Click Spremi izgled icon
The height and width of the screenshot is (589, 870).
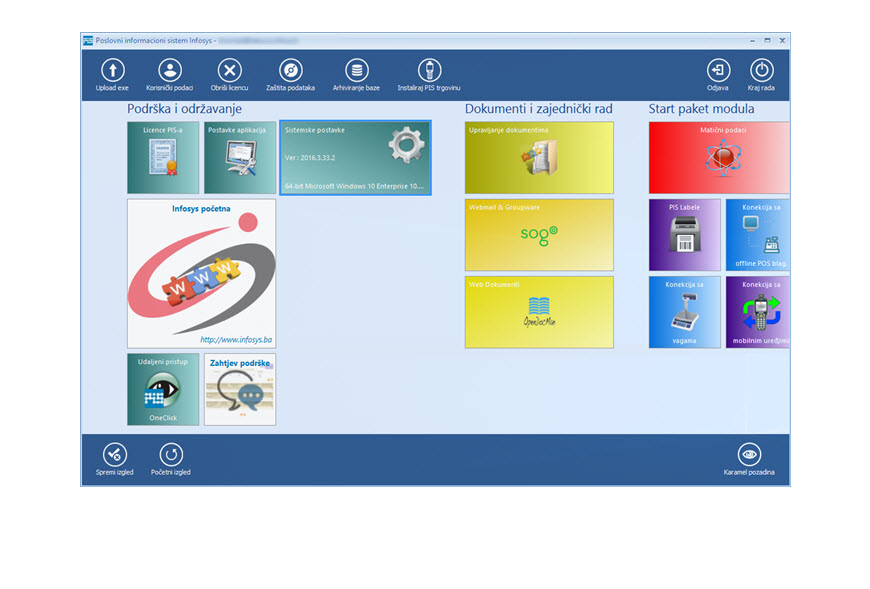[x=115, y=455]
